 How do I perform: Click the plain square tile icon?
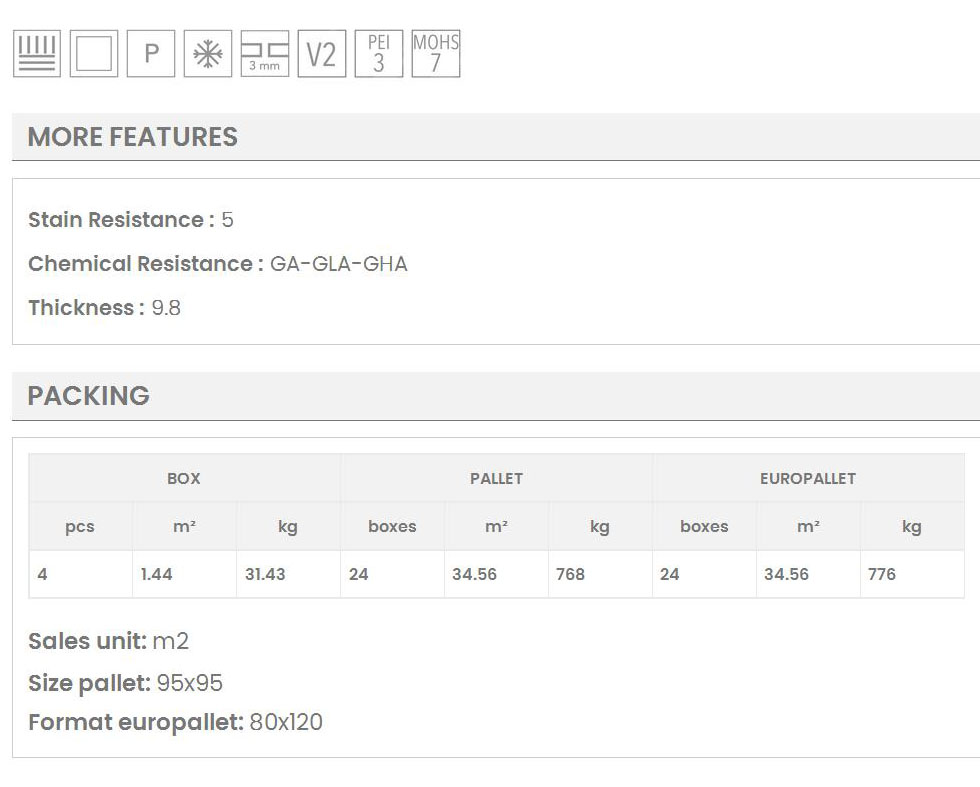[94, 54]
